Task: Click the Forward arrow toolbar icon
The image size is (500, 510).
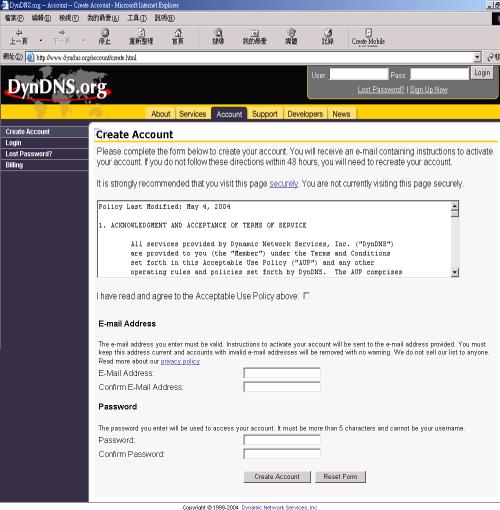Action: pyautogui.click(x=62, y=37)
